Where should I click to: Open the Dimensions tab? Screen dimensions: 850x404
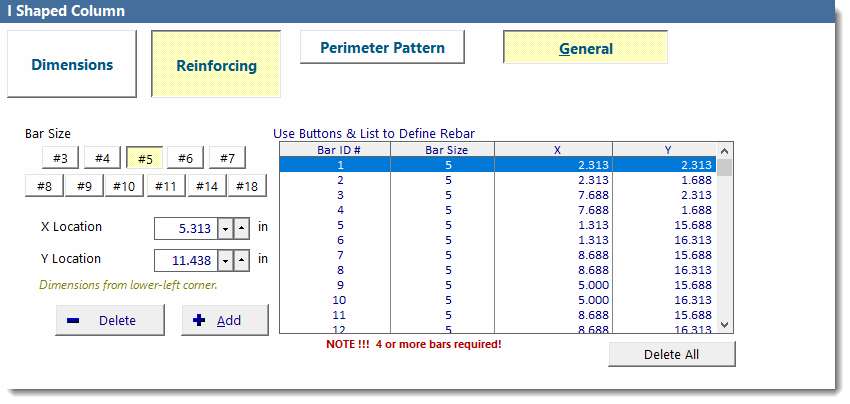(71, 64)
